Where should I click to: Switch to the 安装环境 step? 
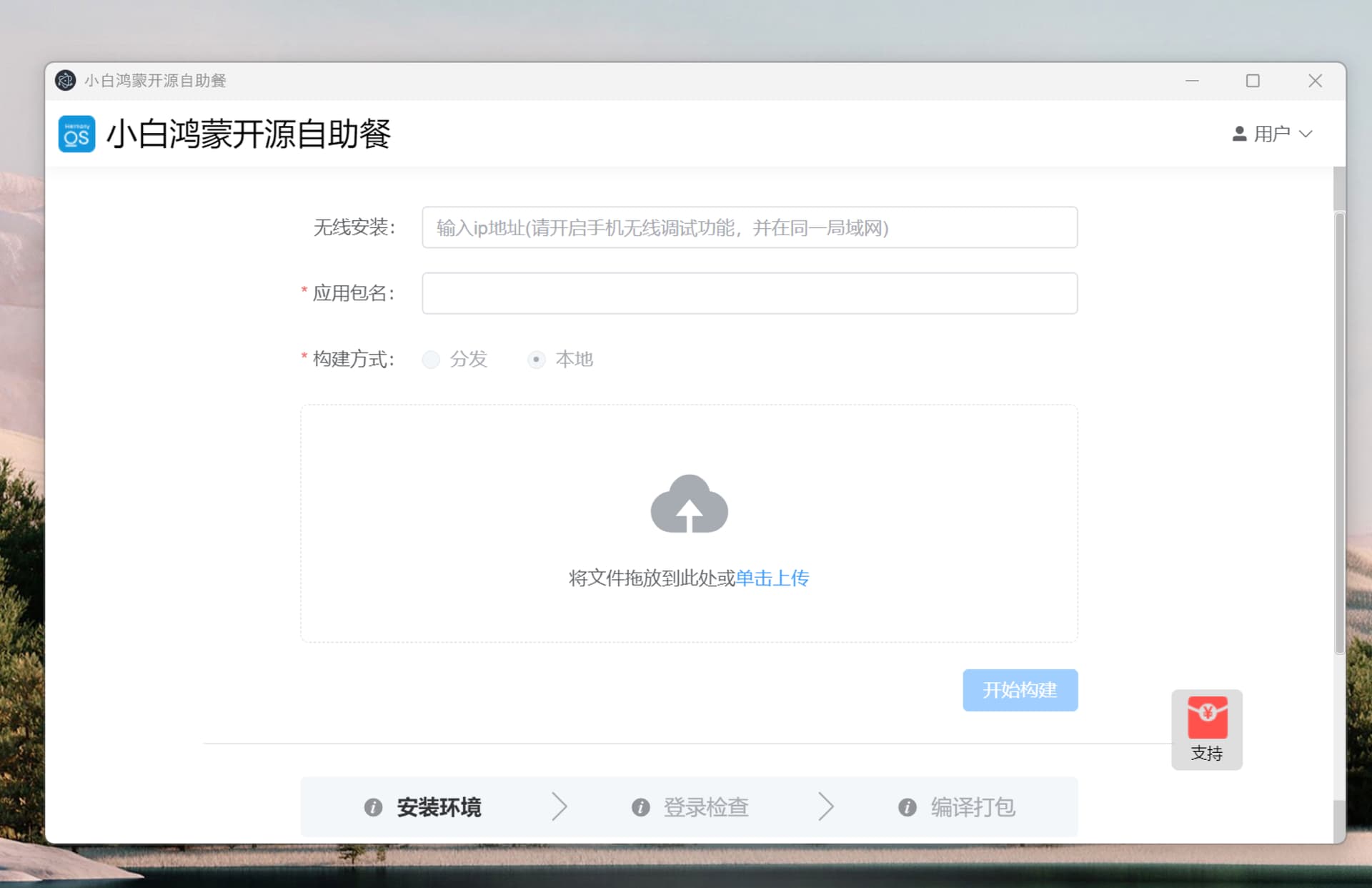(x=439, y=807)
